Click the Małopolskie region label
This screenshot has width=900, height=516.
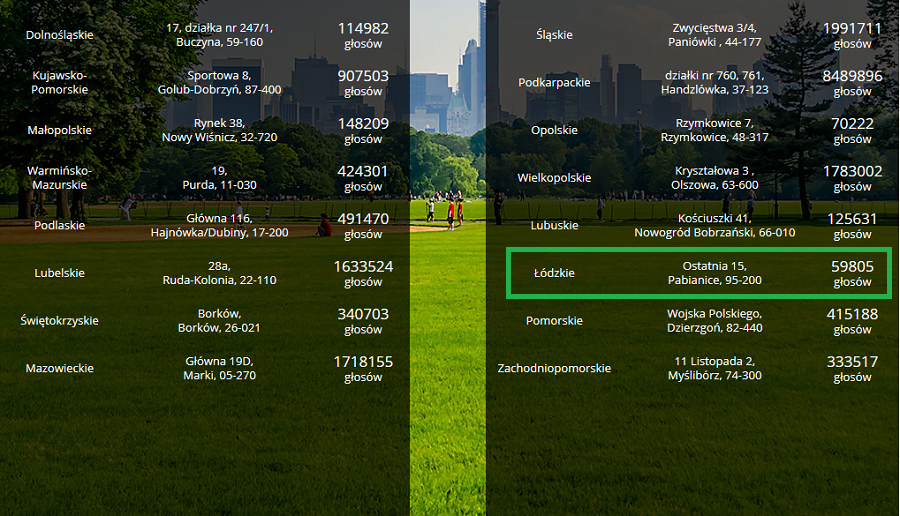[60, 130]
